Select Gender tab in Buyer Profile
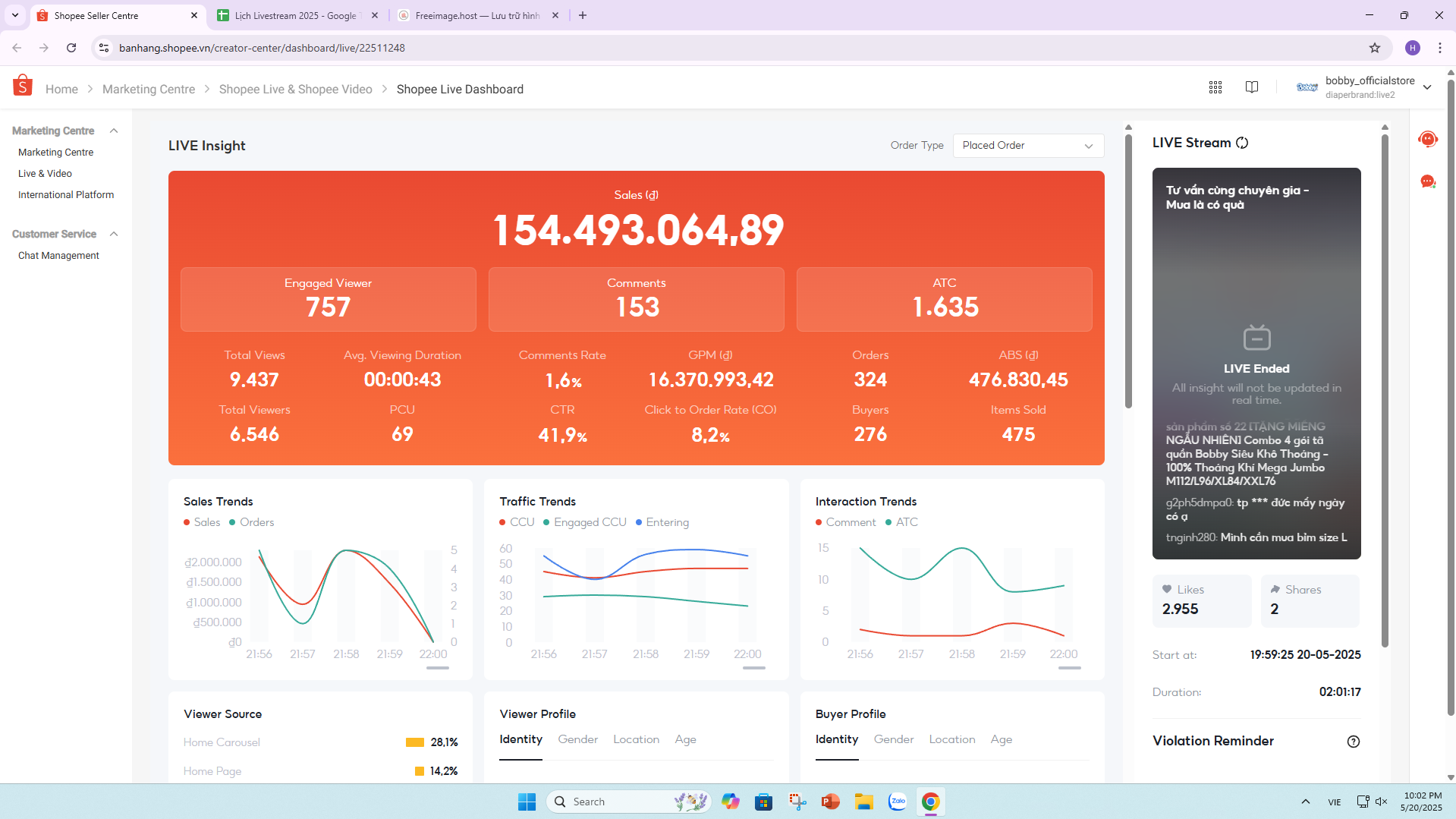Image resolution: width=1456 pixels, height=819 pixels. click(x=894, y=739)
